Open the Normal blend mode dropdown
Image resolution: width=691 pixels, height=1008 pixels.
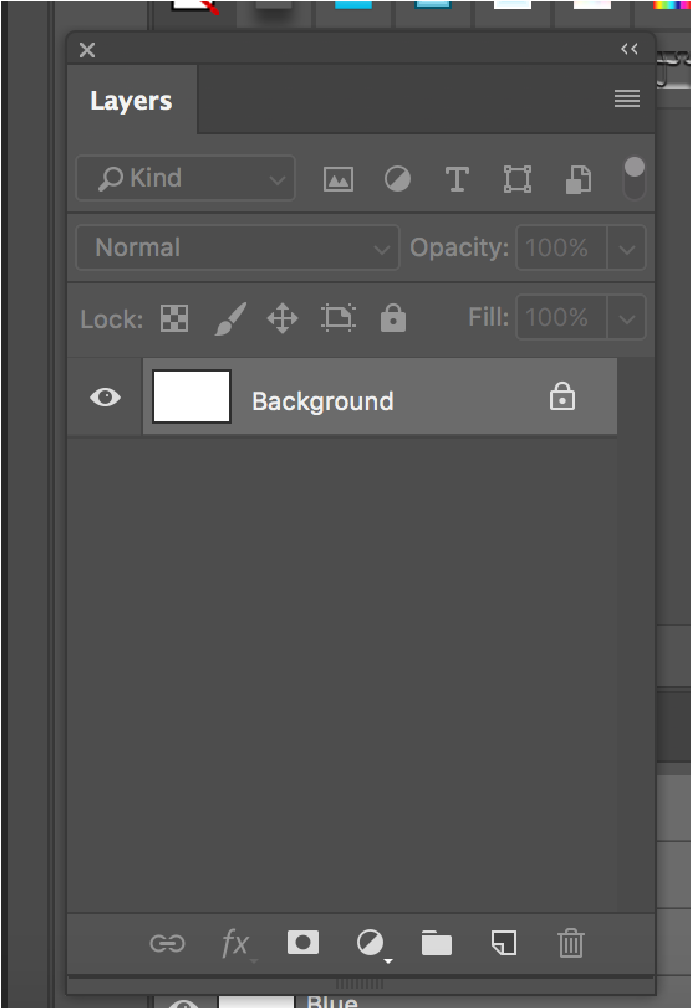tap(237, 248)
